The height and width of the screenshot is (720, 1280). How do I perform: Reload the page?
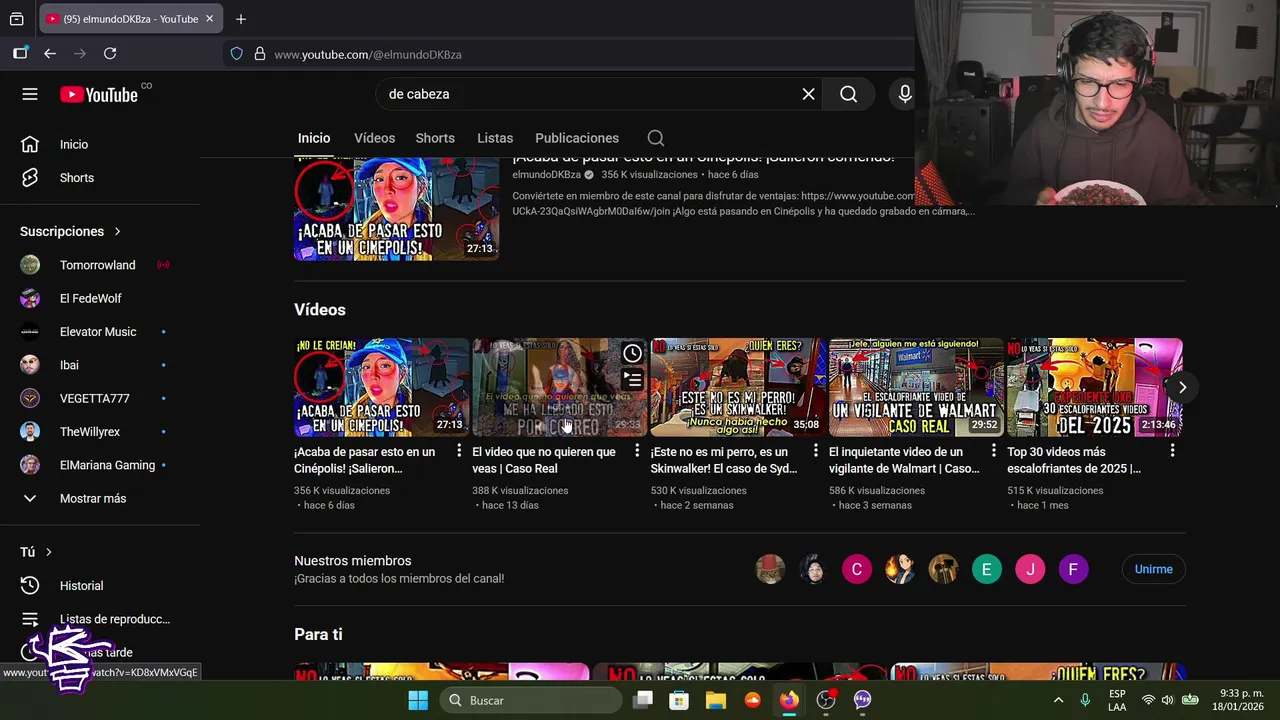[x=110, y=54]
